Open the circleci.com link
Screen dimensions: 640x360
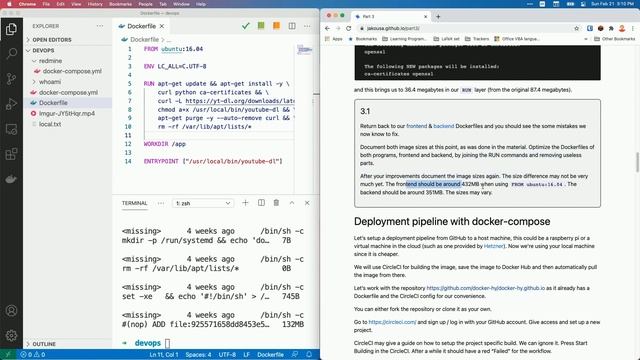point(392,322)
